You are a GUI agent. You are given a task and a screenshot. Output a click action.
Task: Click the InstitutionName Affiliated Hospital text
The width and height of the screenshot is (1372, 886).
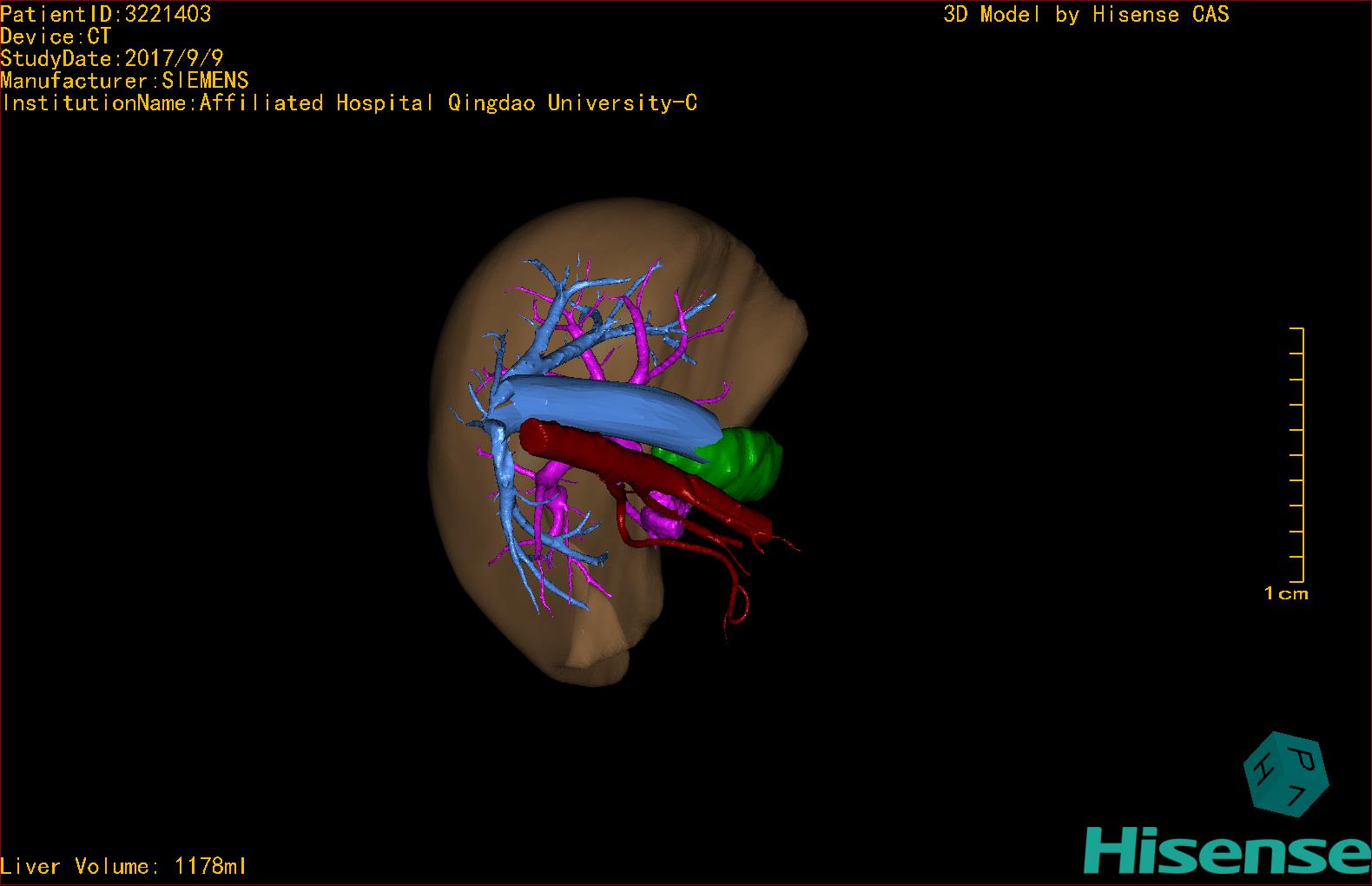coord(349,102)
